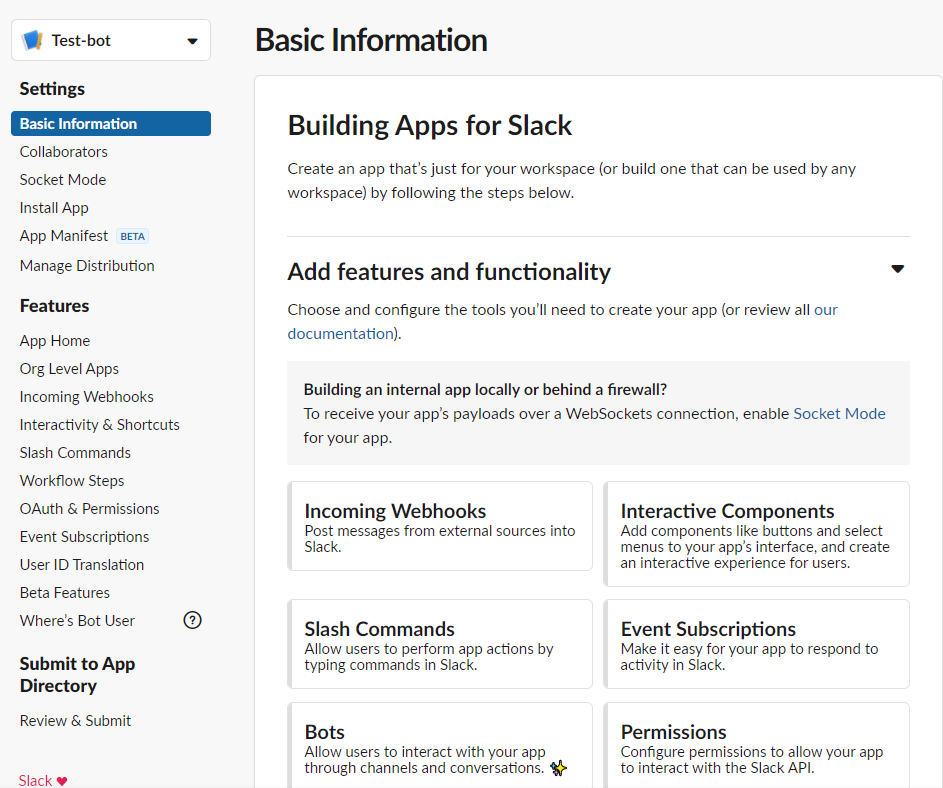The width and height of the screenshot is (943, 788).
Task: Click 'Building an internal app locally' notice heading
Action: coord(485,390)
